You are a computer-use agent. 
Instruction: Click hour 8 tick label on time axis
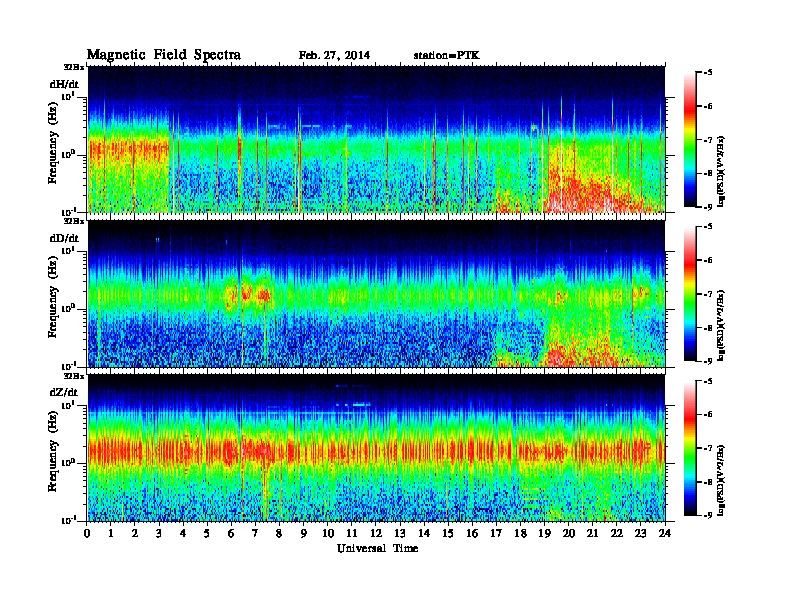tap(279, 533)
